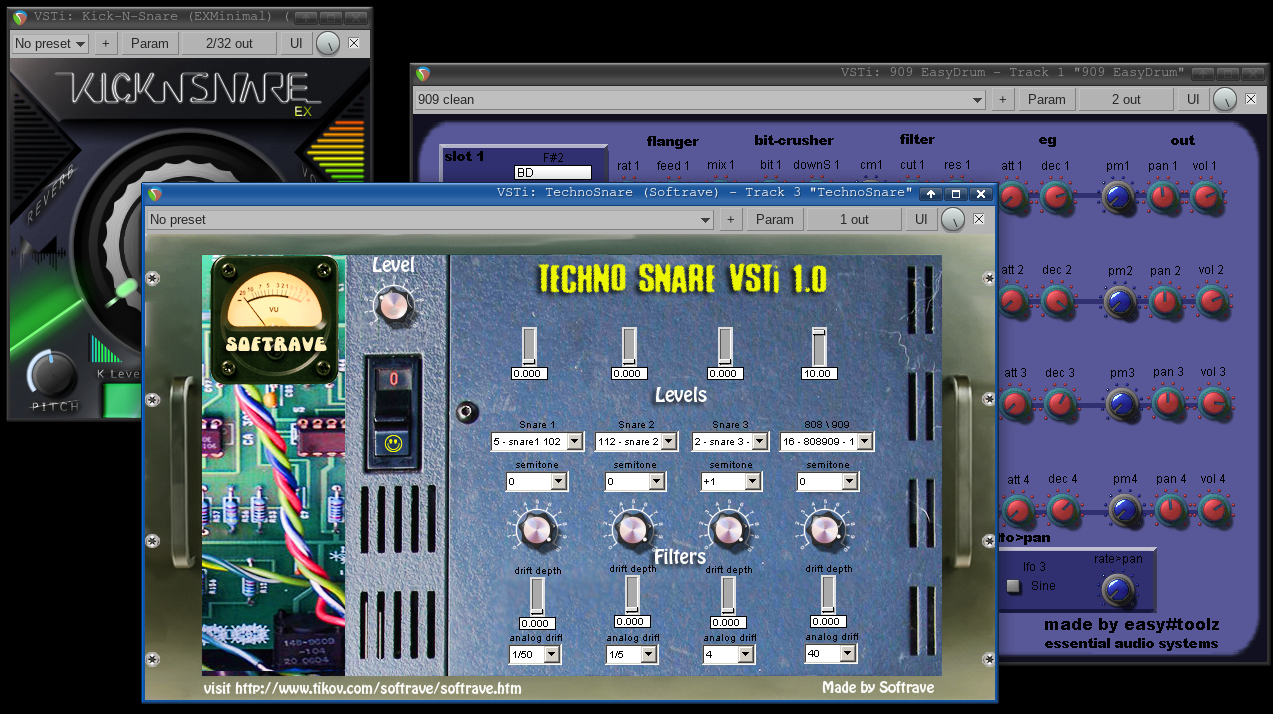Open Kick-N-Snare 'No preset' dropdown
Viewport: 1273px width, 714px height.
click(49, 43)
